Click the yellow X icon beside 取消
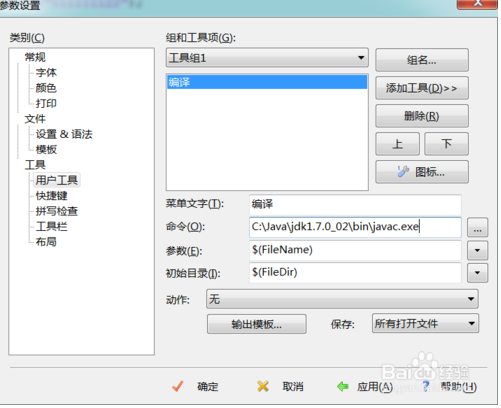Viewport: 501px width, 408px height. [x=263, y=386]
